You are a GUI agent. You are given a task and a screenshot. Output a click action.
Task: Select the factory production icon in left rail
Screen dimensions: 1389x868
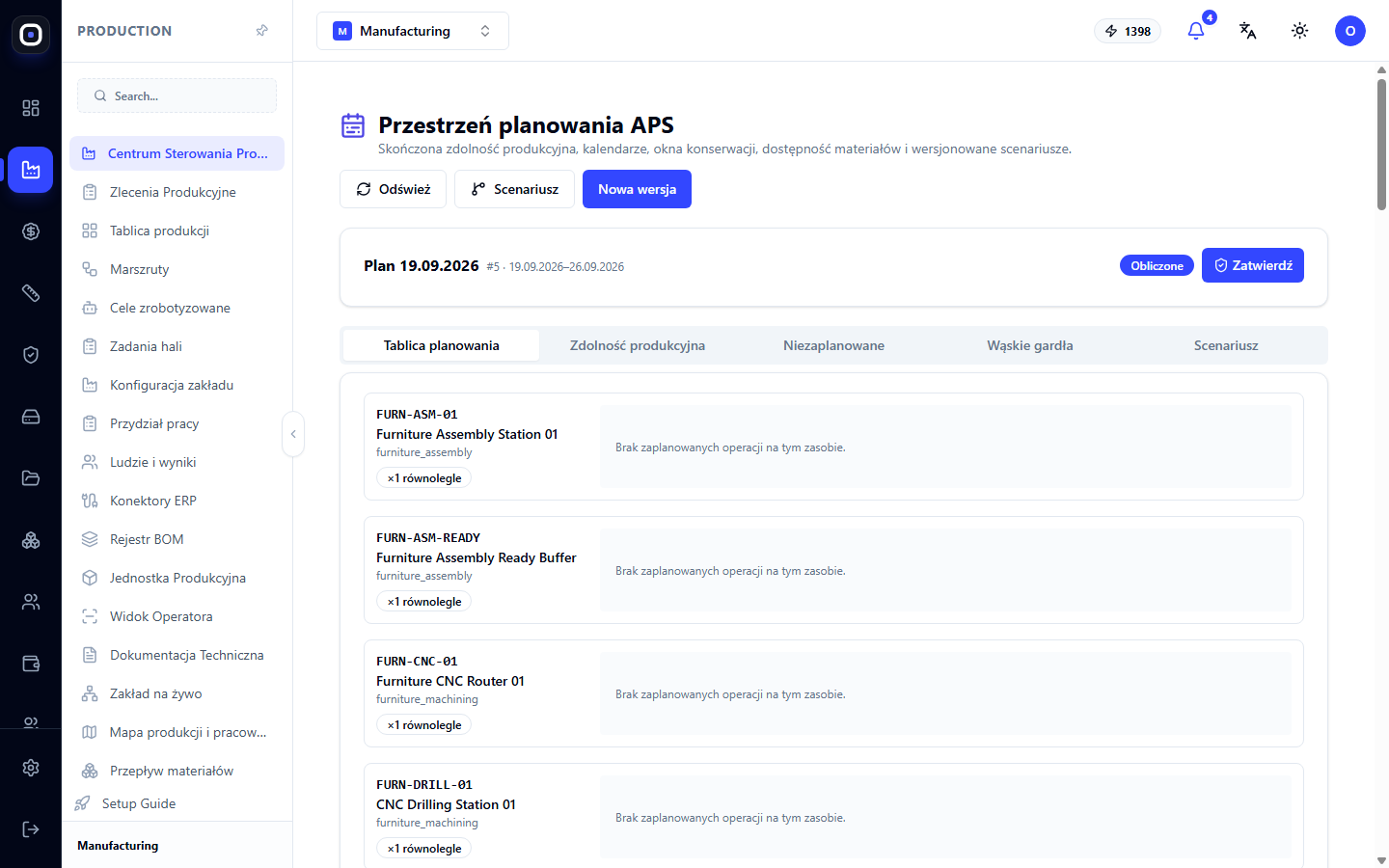(x=31, y=170)
